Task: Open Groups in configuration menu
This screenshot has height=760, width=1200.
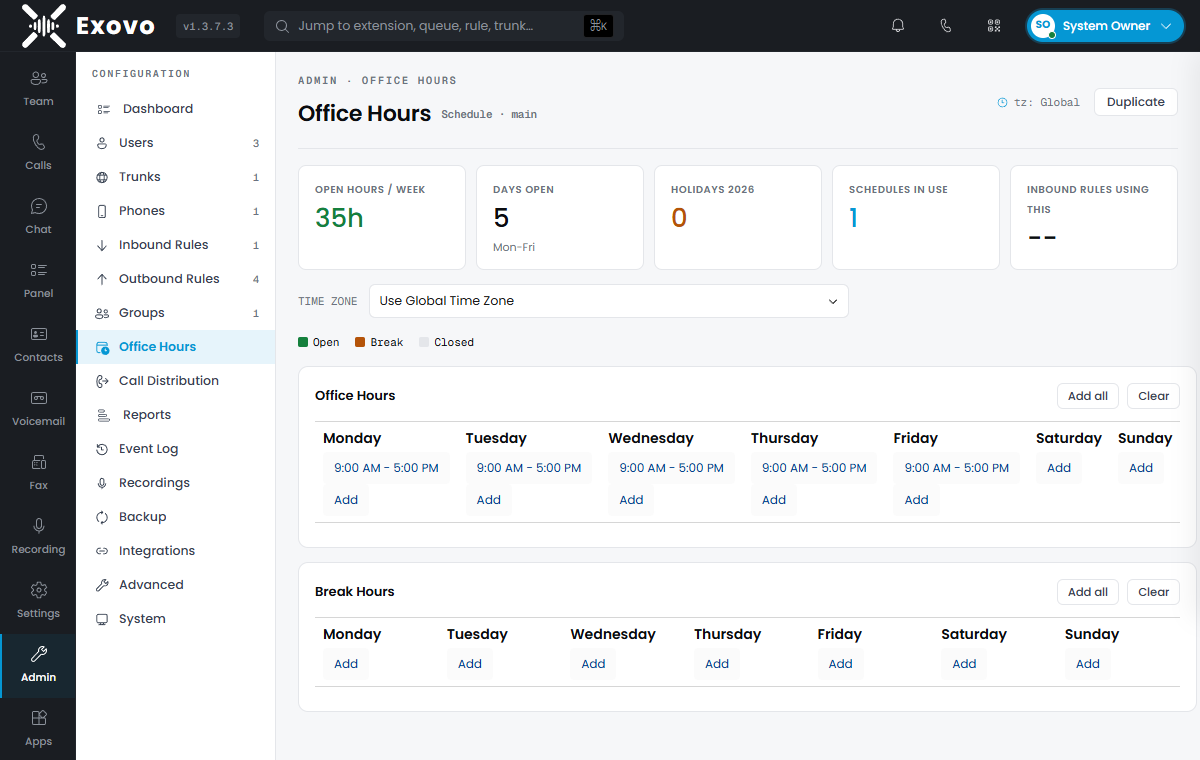Action: point(175,313)
